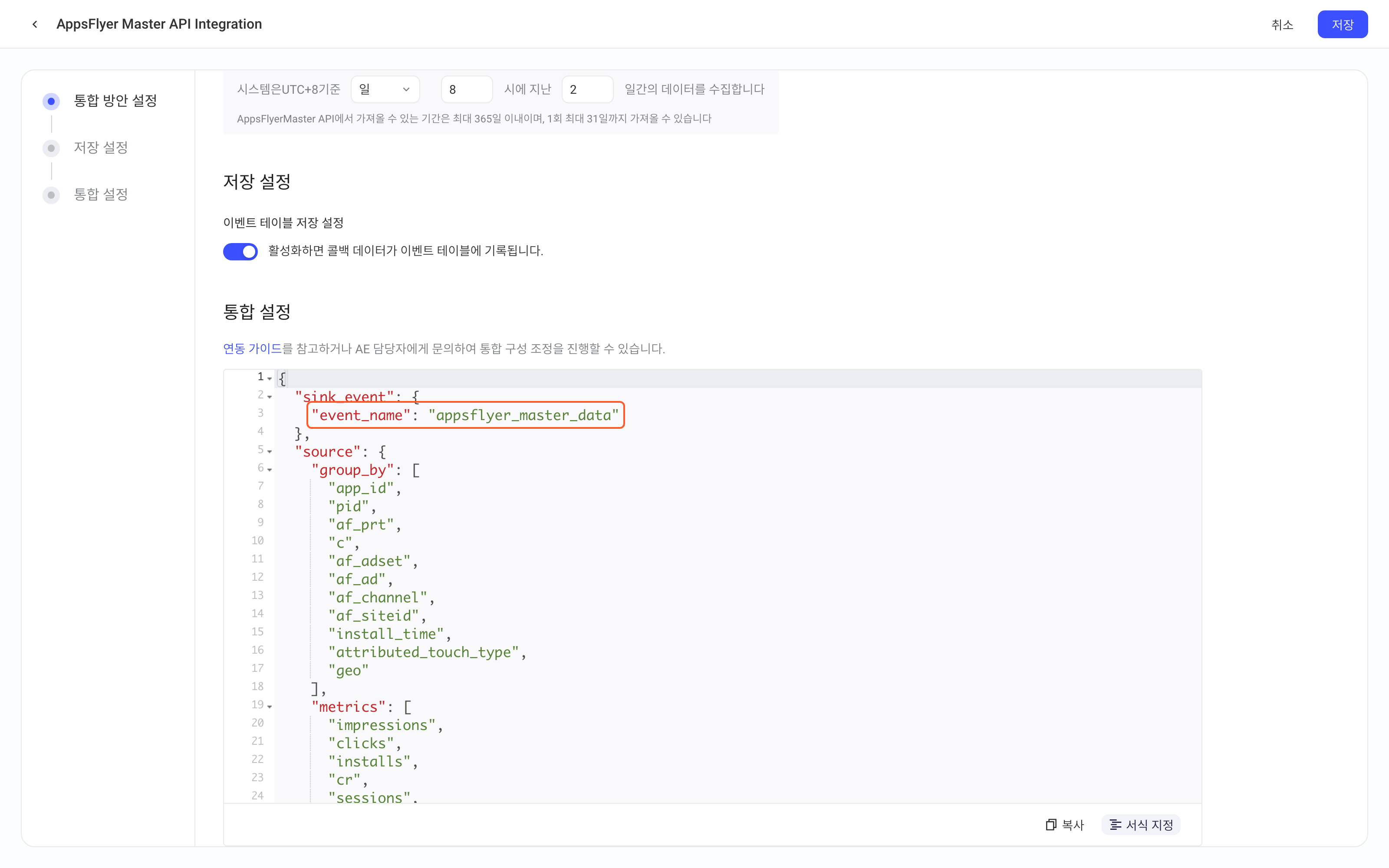Click the "source" key on line 5
This screenshot has height=868, width=1389.
pyautogui.click(x=328, y=452)
